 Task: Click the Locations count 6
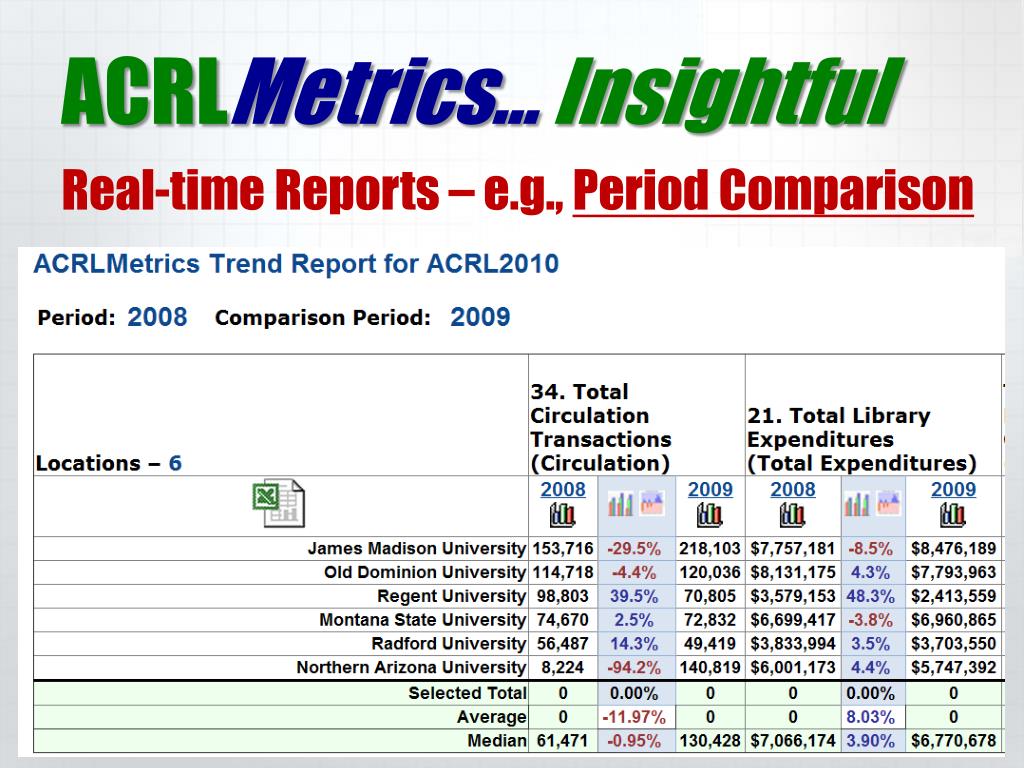(x=175, y=463)
